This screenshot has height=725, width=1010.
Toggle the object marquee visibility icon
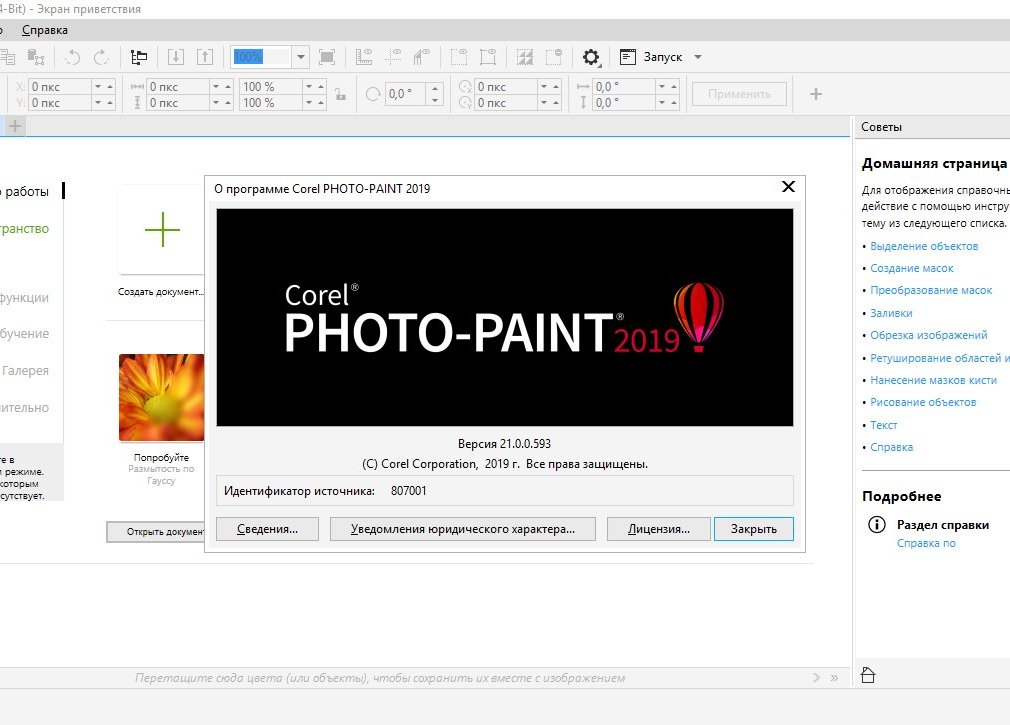[488, 57]
